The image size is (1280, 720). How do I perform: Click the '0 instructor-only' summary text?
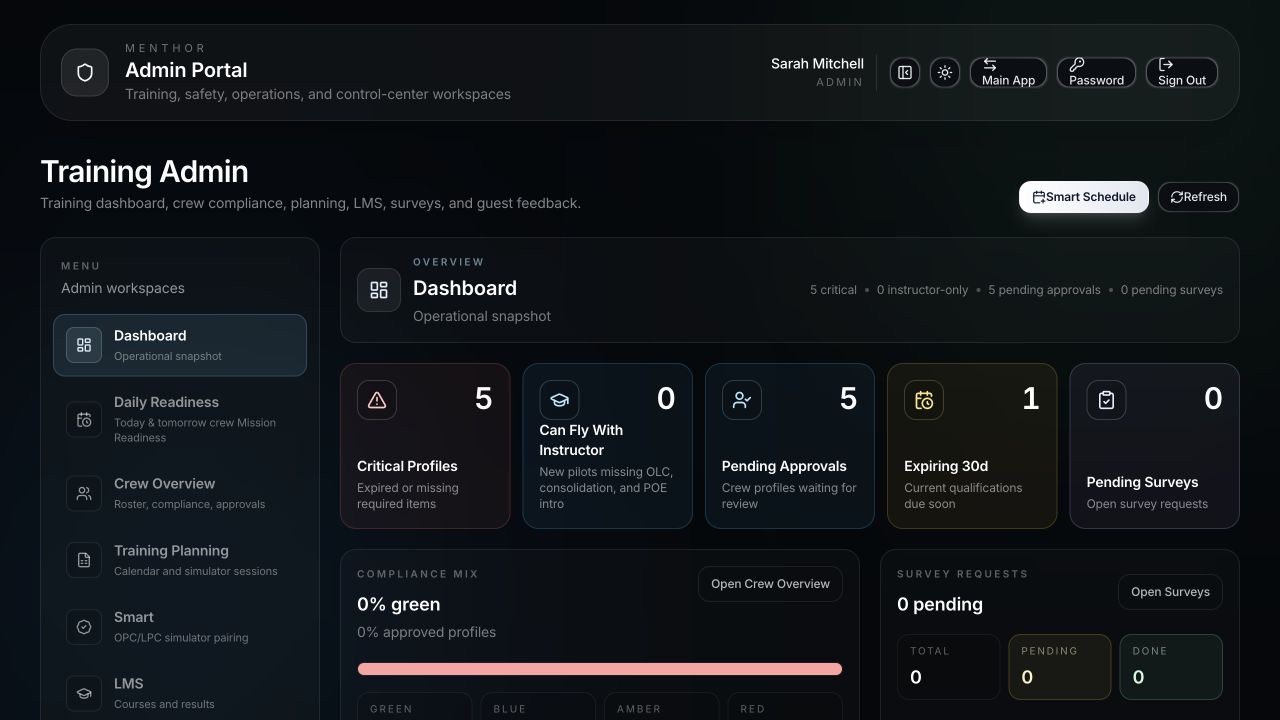(x=922, y=290)
